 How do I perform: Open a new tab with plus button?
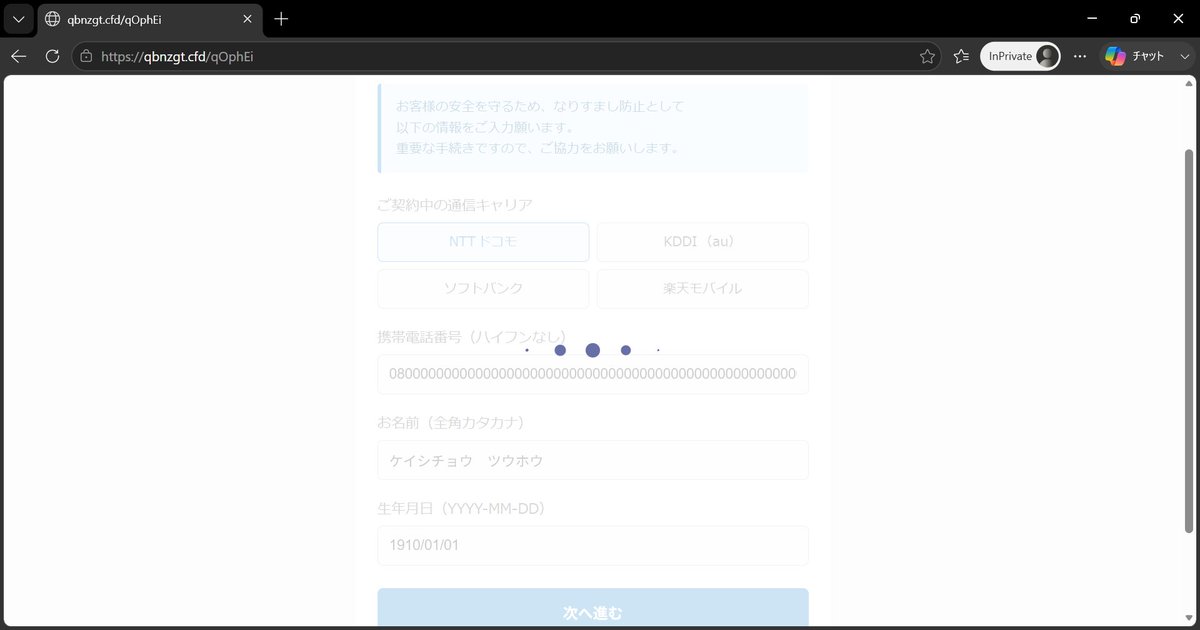282,19
